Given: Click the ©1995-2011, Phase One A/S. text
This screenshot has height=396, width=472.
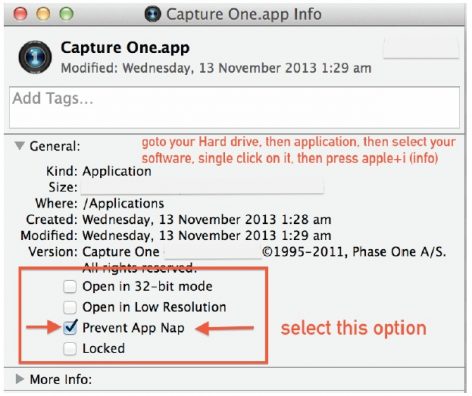Looking at the screenshot, I should [354, 252].
